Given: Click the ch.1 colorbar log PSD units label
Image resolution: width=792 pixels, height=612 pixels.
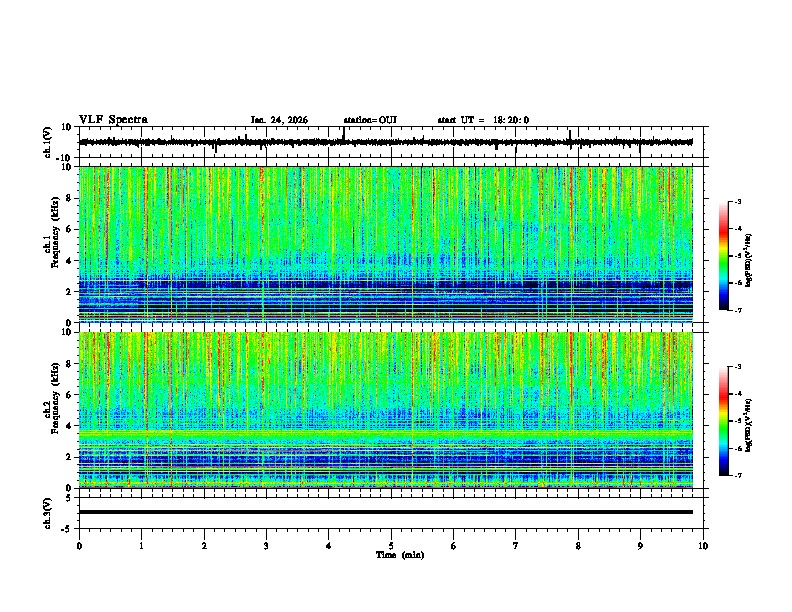Looking at the screenshot, I should click(x=749, y=261).
